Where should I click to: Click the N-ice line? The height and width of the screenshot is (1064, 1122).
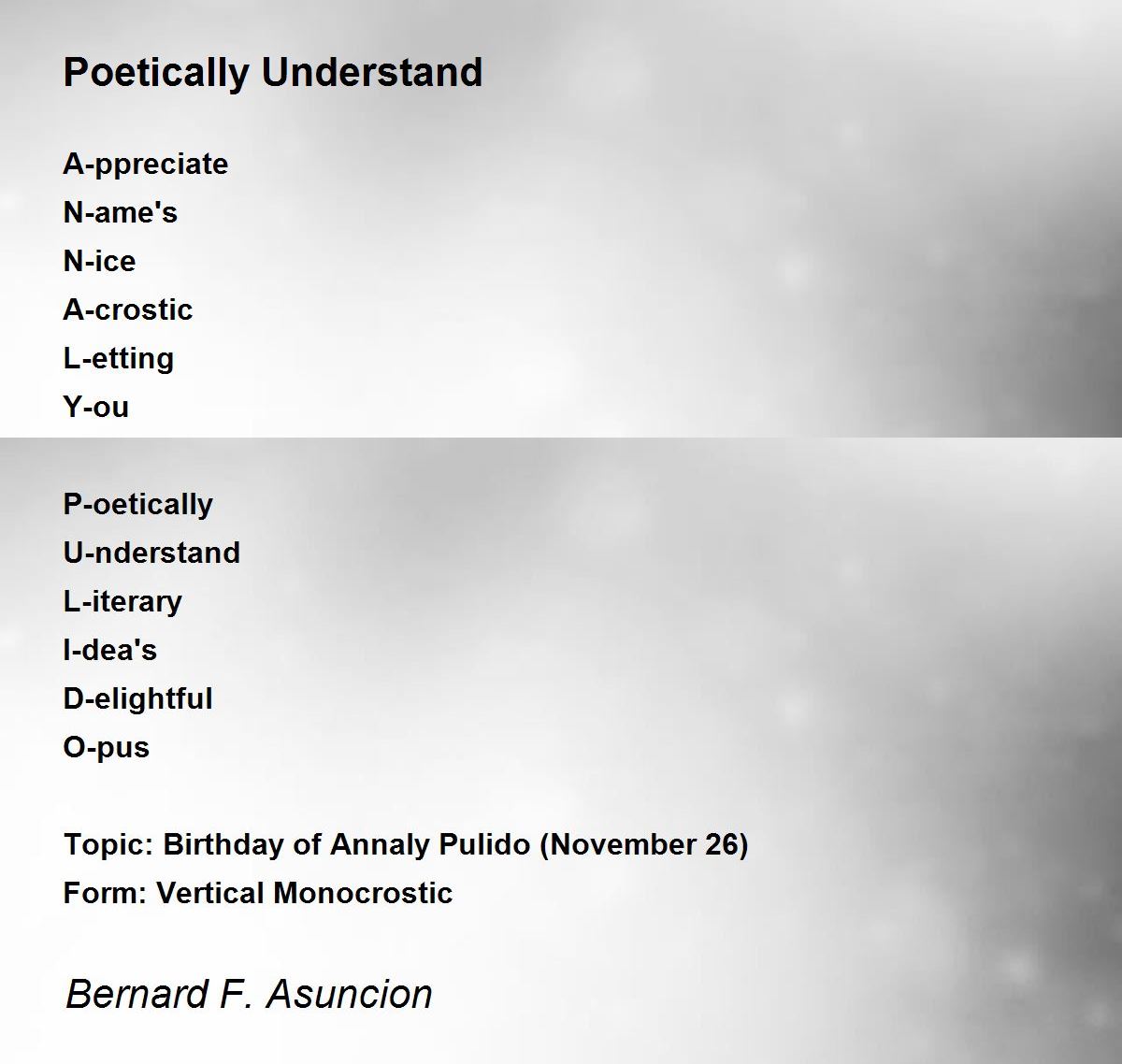tap(99, 261)
